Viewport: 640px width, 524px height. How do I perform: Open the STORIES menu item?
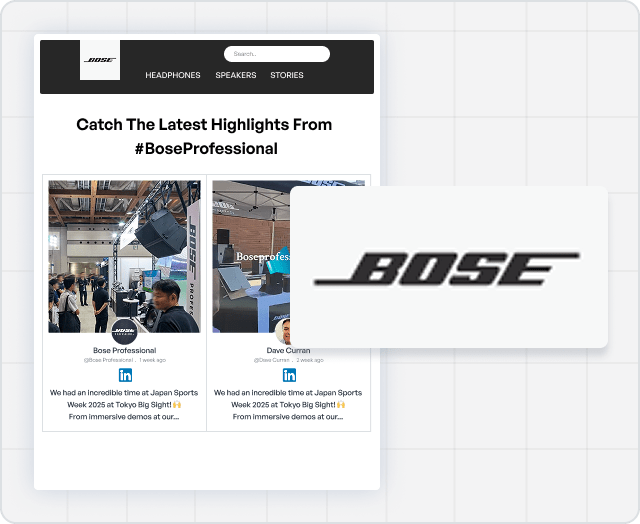(287, 75)
